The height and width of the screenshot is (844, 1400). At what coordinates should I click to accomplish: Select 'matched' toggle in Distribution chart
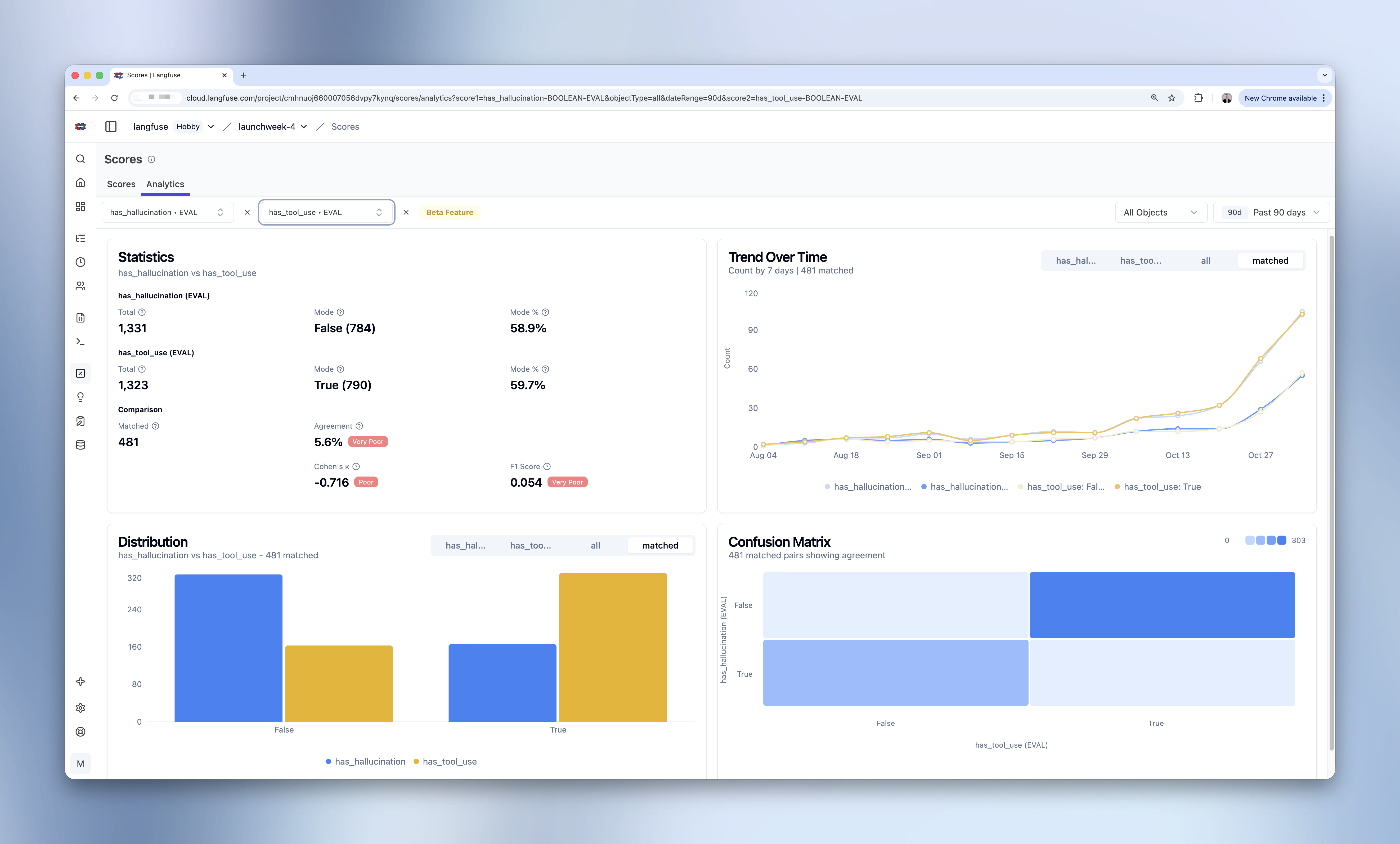tap(660, 545)
